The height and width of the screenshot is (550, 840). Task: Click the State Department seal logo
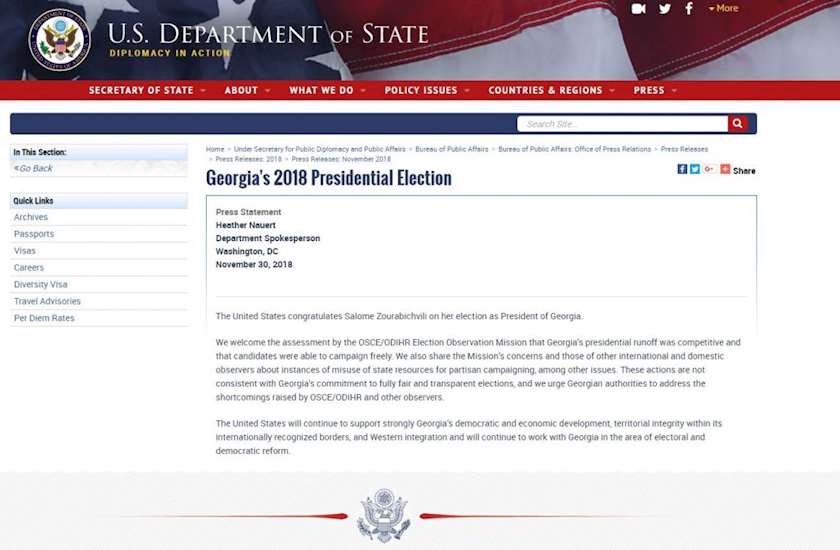pyautogui.click(x=59, y=39)
